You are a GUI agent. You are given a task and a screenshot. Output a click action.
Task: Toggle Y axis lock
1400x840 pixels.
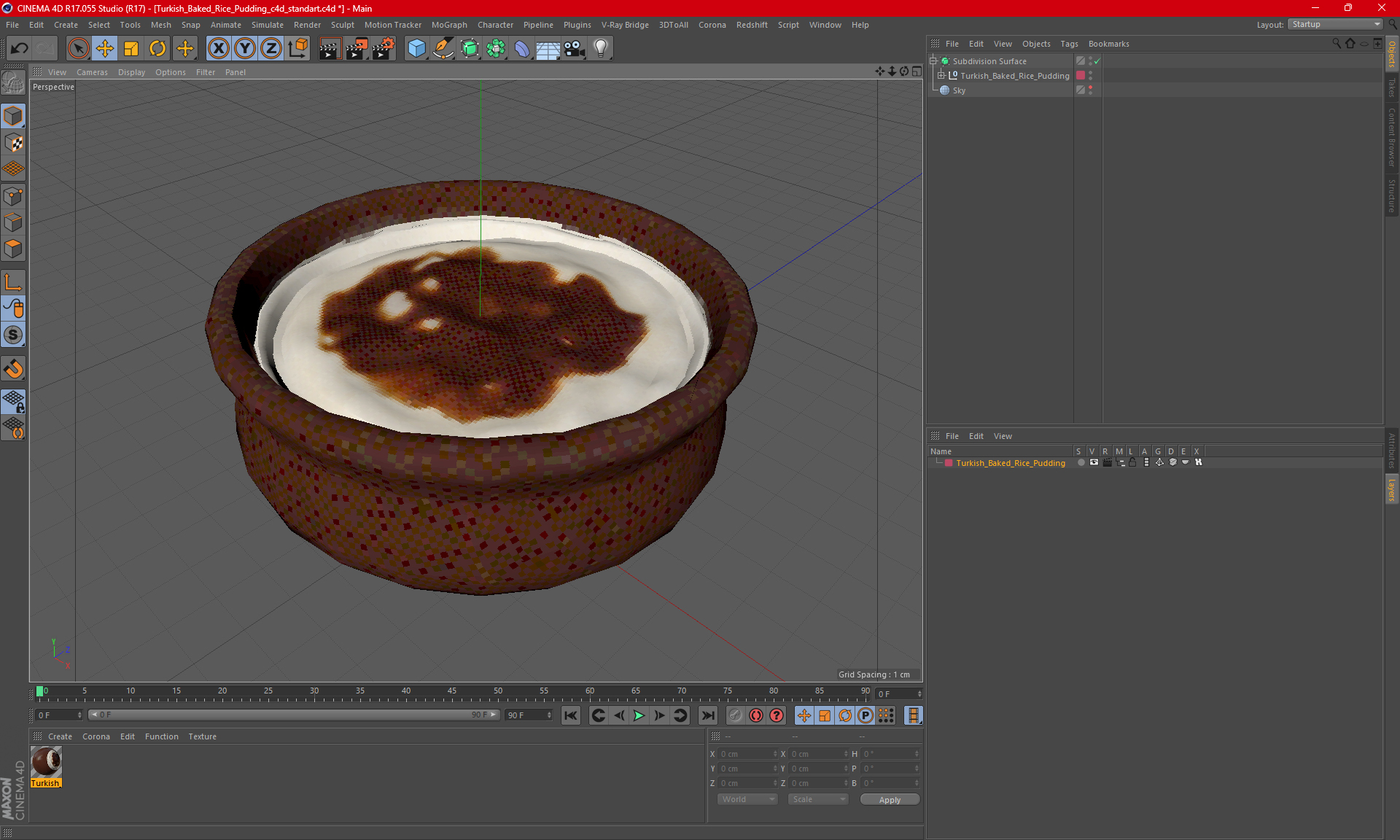click(x=245, y=49)
